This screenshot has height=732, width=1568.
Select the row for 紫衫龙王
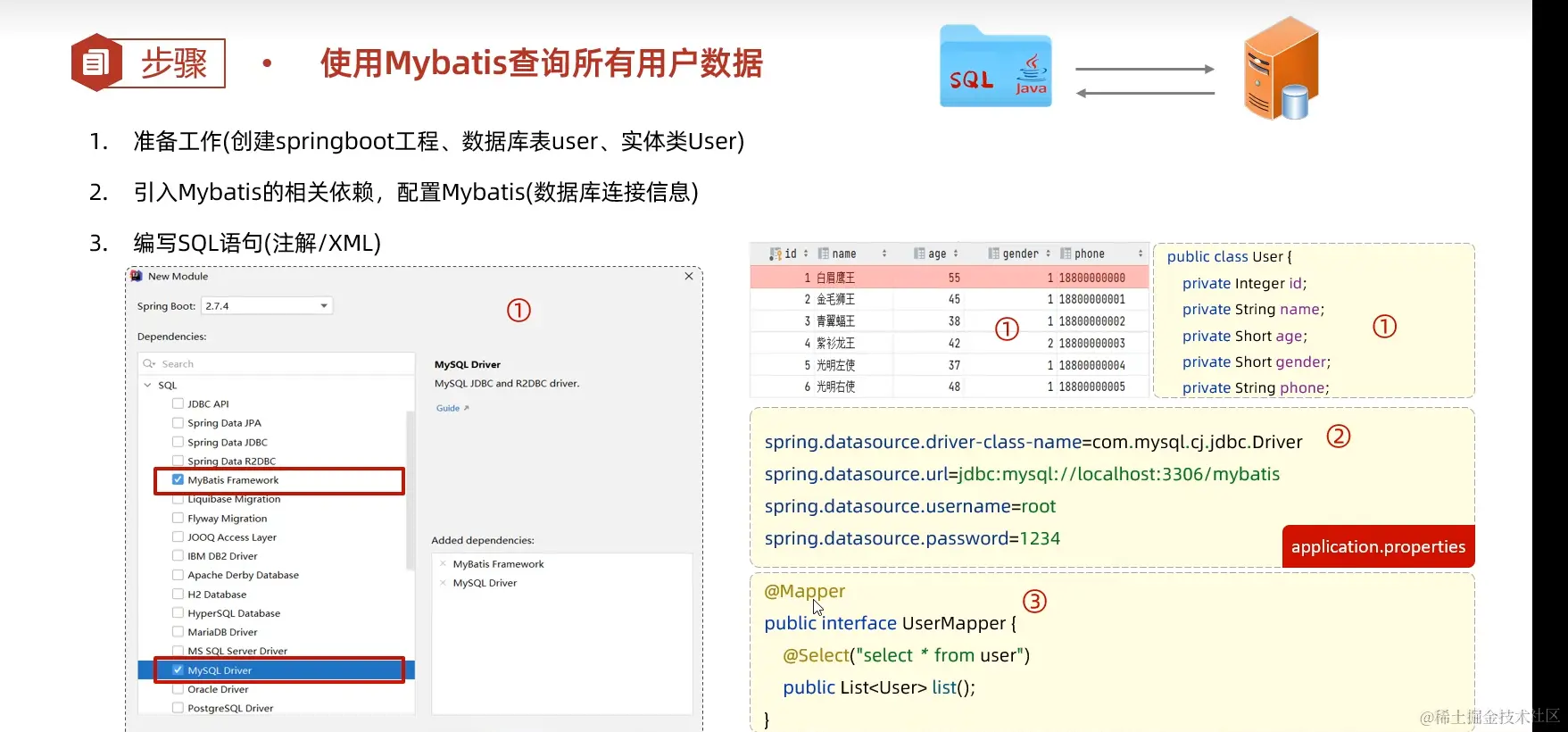950,343
